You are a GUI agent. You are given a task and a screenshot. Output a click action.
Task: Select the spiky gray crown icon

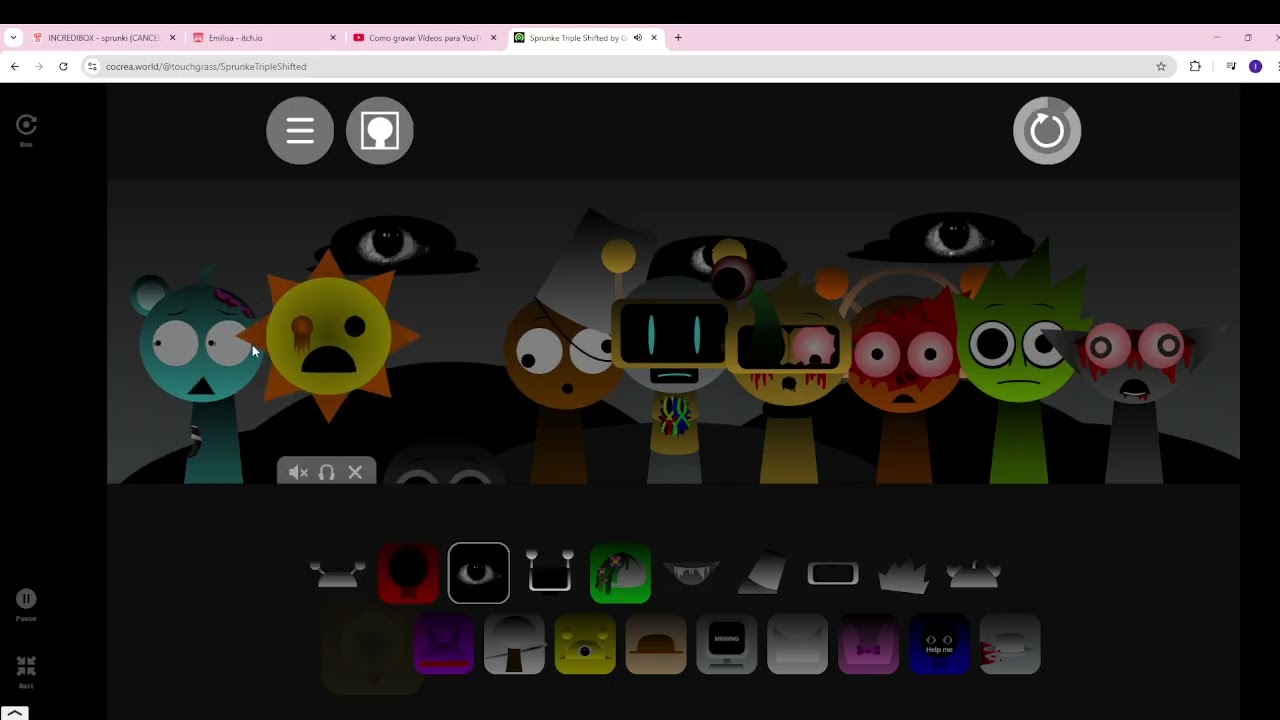(904, 573)
